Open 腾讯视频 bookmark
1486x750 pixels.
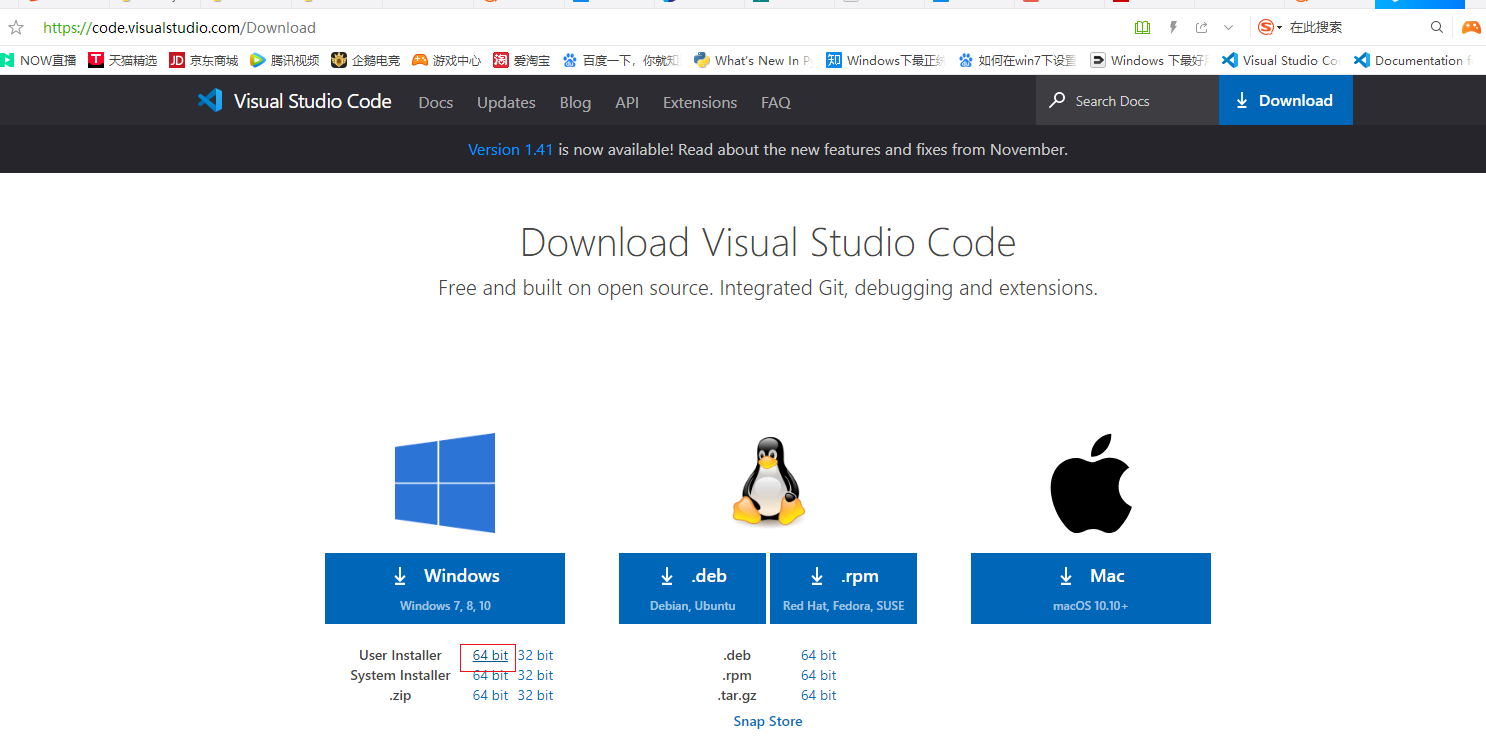(x=285, y=60)
